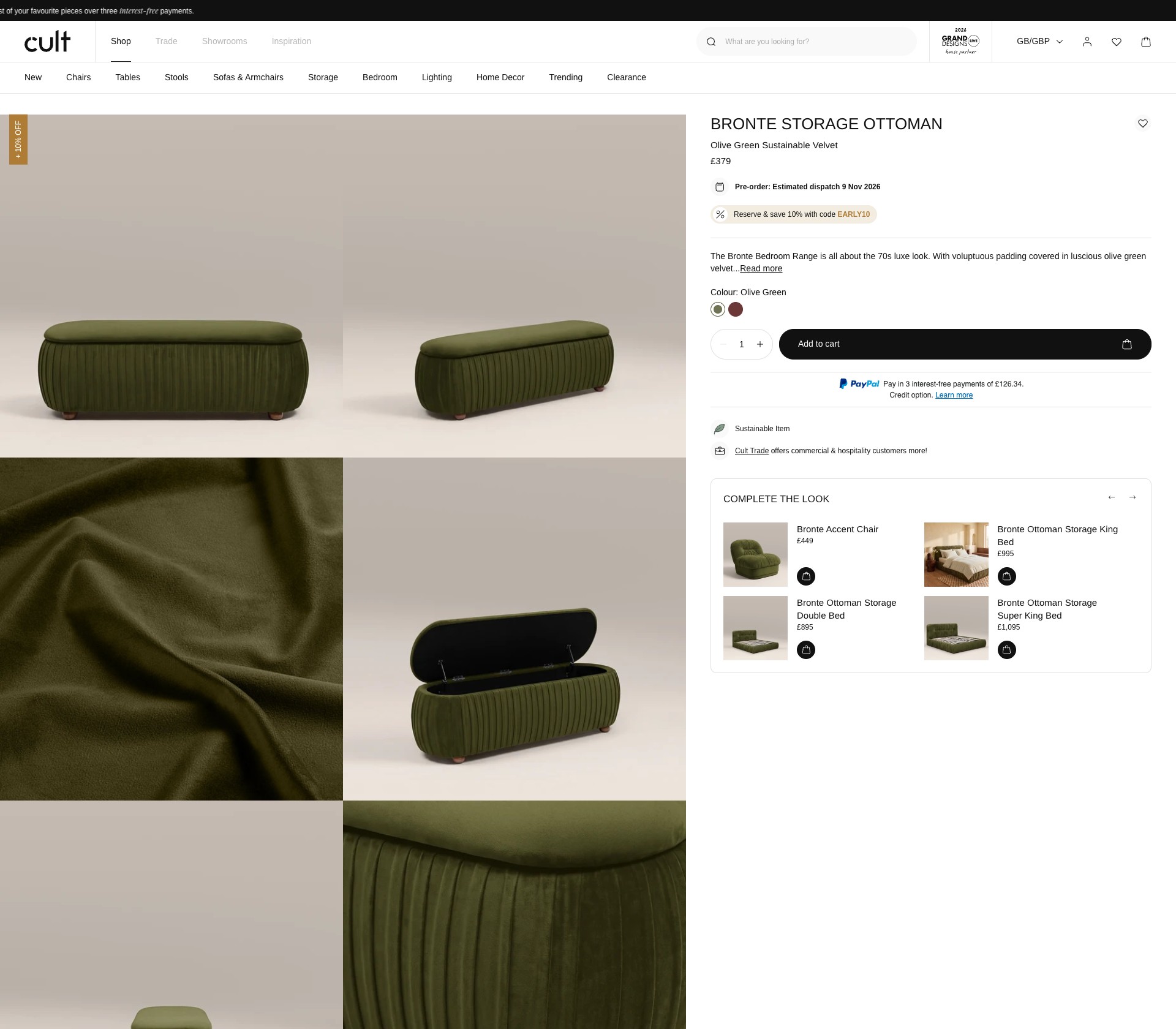Open the Stools category
This screenshot has width=1176, height=1029.
click(176, 77)
